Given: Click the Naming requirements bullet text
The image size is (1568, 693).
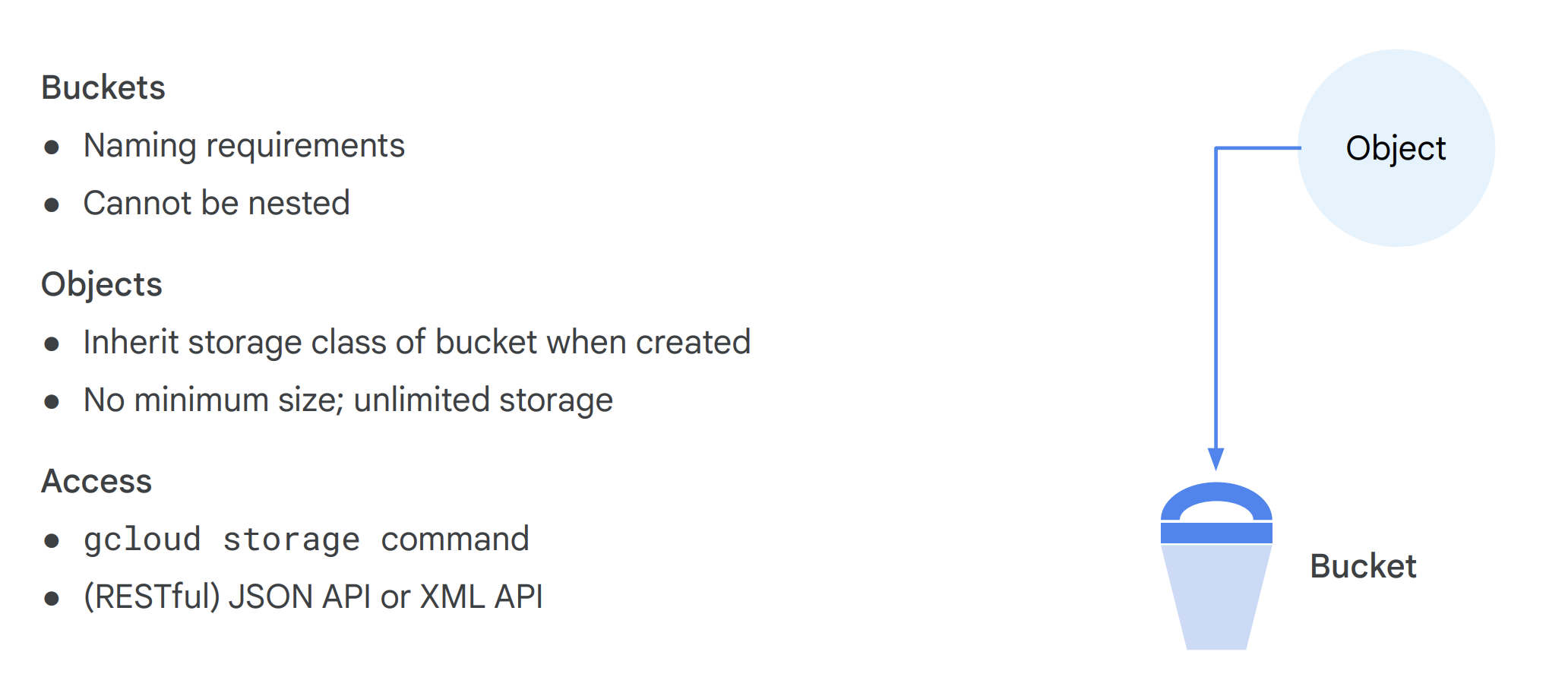Looking at the screenshot, I should (244, 145).
